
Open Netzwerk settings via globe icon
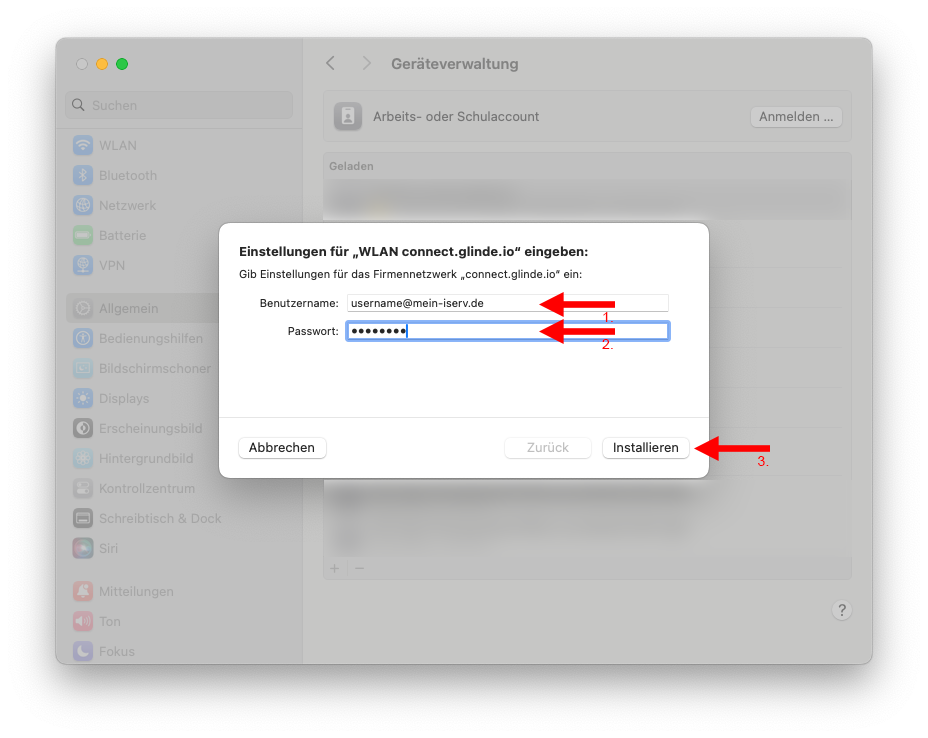coord(83,206)
